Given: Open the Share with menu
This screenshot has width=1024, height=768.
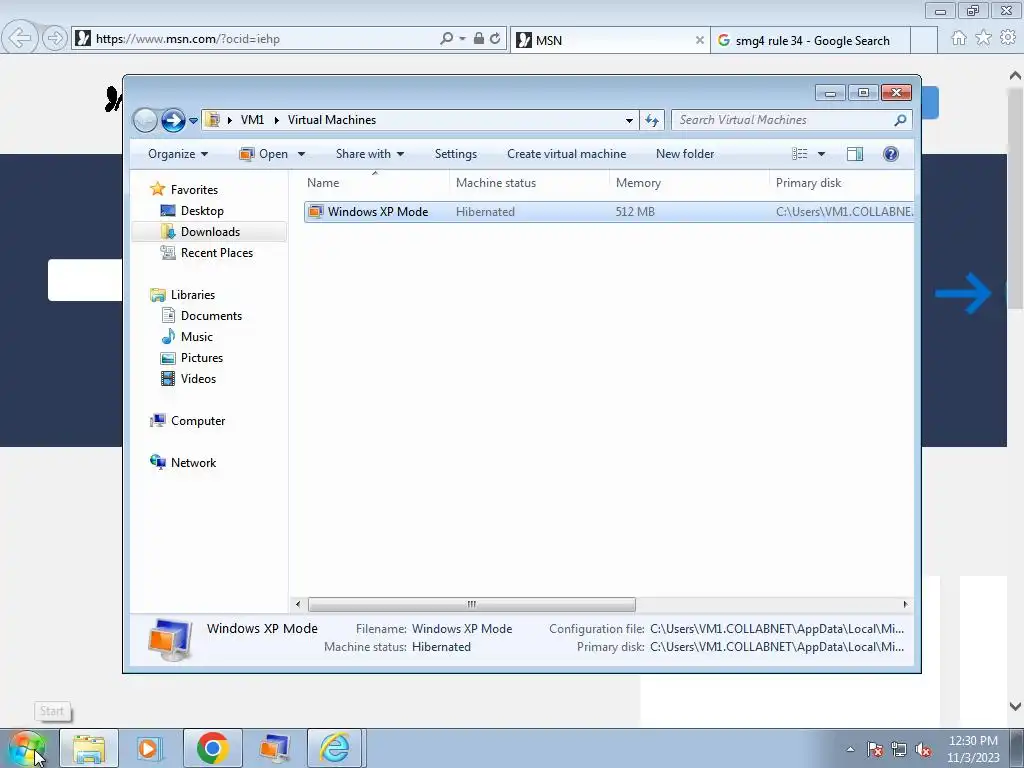Looking at the screenshot, I should tap(370, 154).
